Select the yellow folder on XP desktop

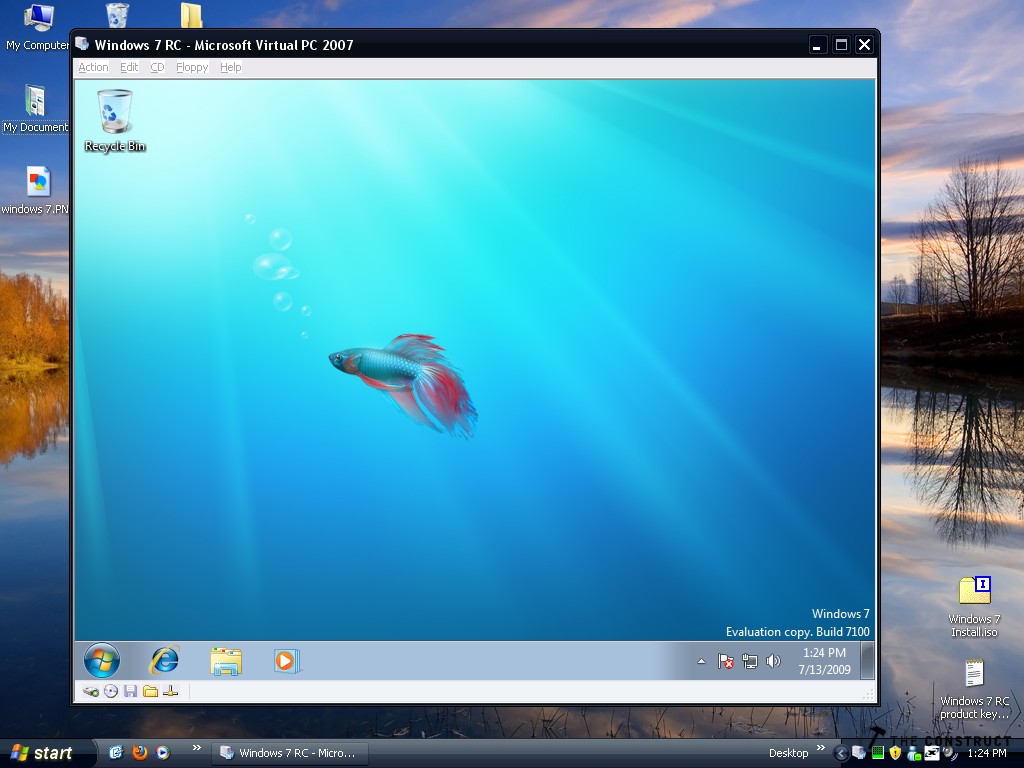(x=191, y=15)
